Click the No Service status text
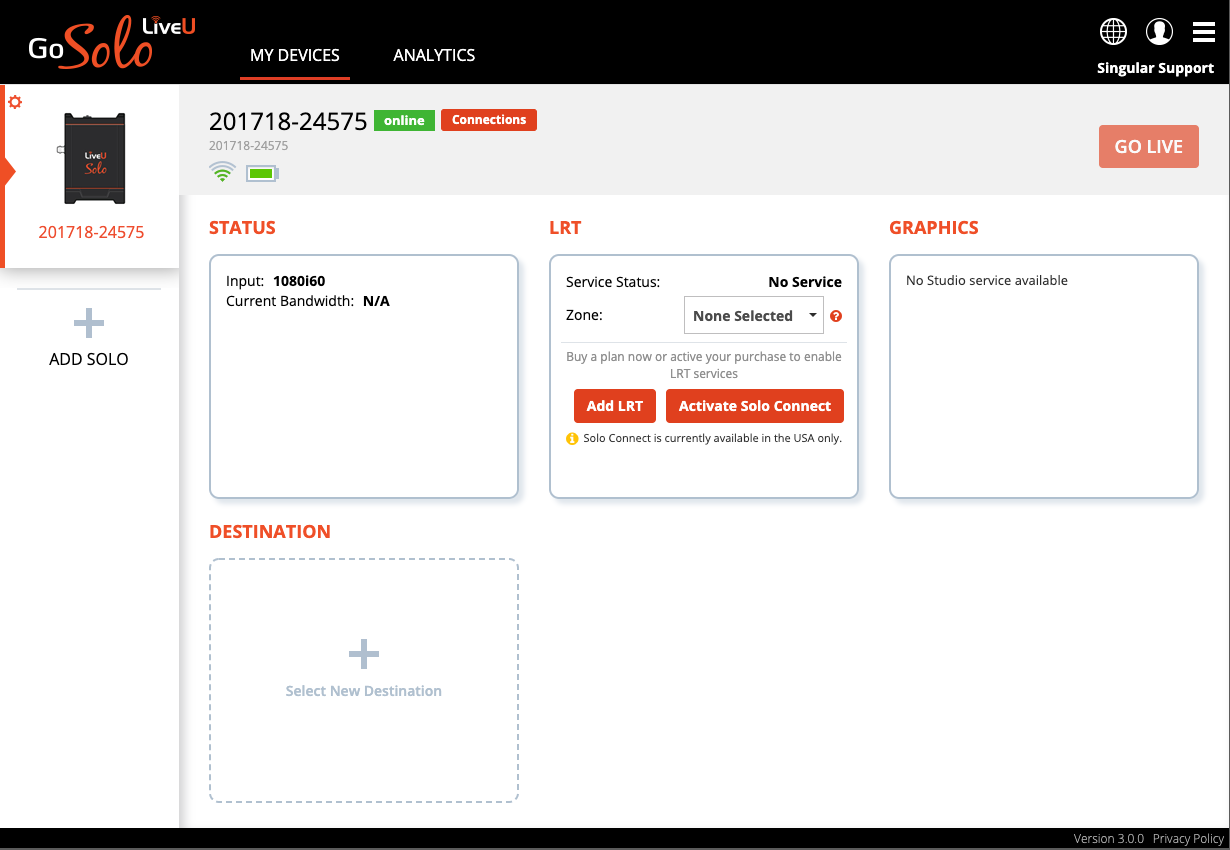Image resolution: width=1230 pixels, height=850 pixels. (805, 282)
